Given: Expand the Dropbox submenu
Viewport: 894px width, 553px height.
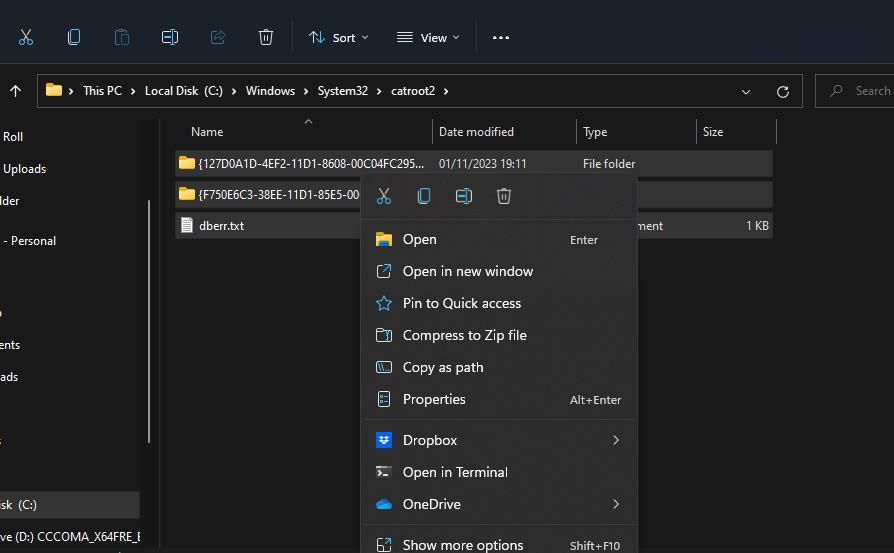Looking at the screenshot, I should click(615, 440).
